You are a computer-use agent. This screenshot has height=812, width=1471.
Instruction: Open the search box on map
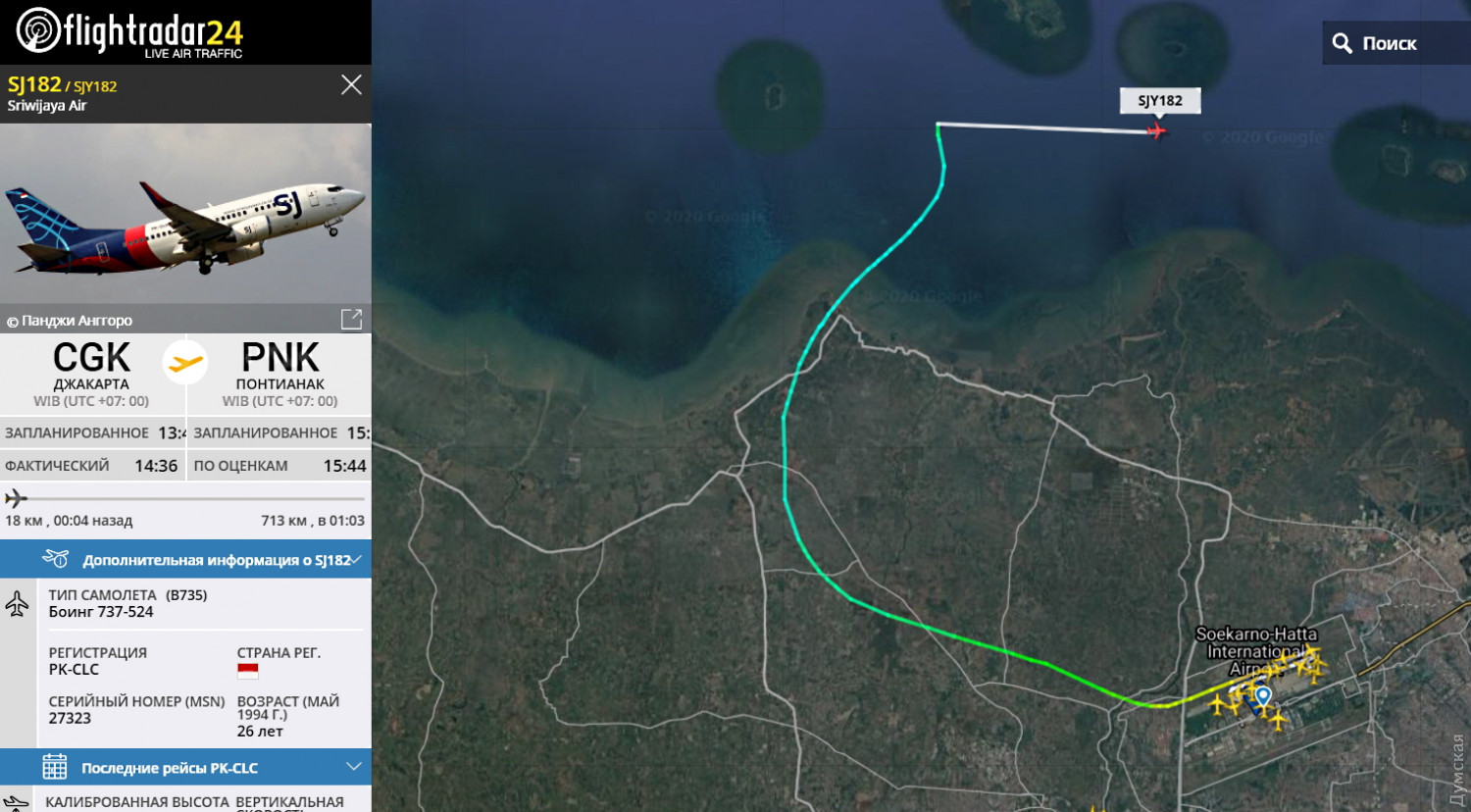1396,43
